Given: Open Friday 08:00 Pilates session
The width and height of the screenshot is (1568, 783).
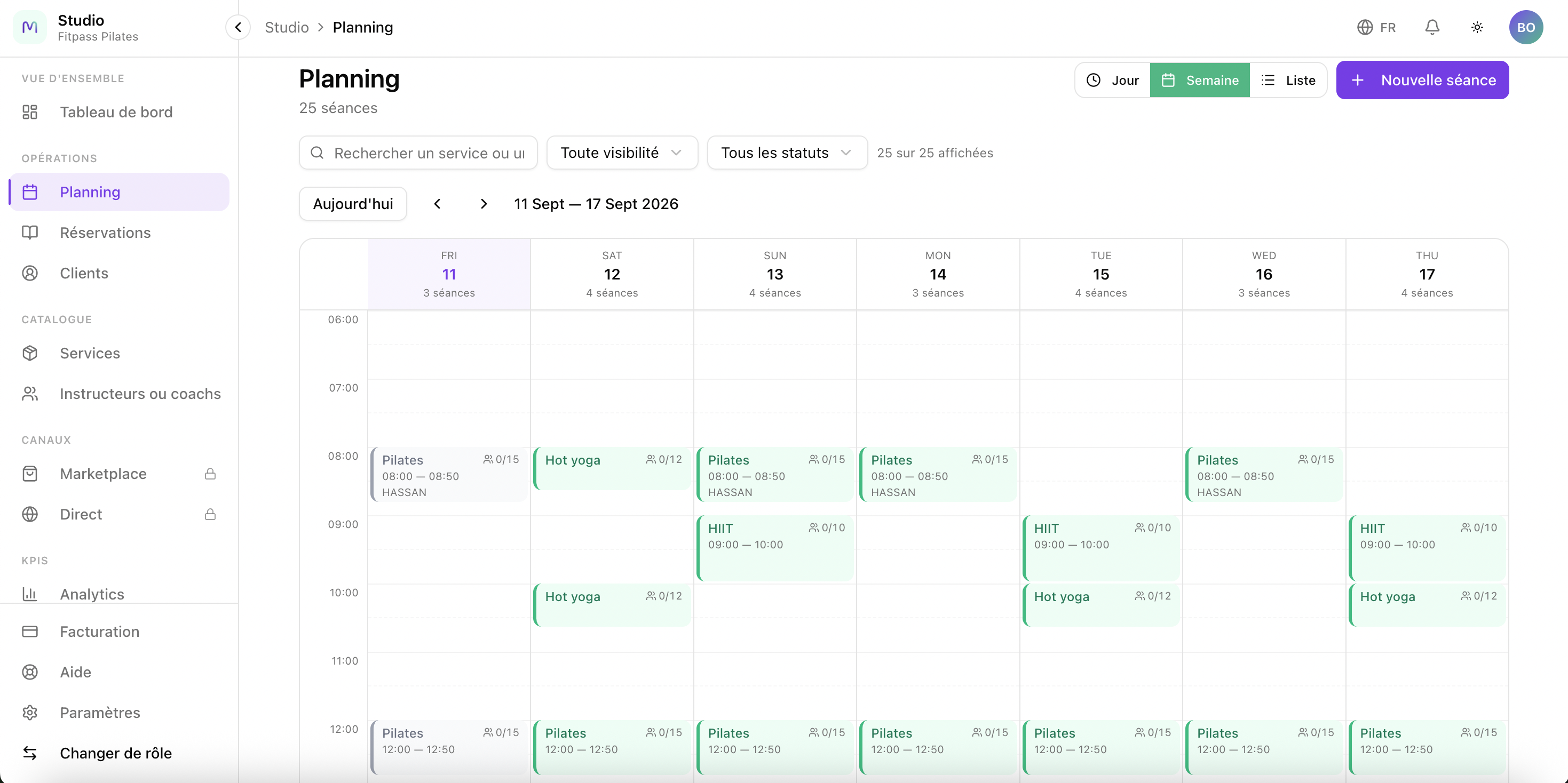Looking at the screenshot, I should [449, 475].
